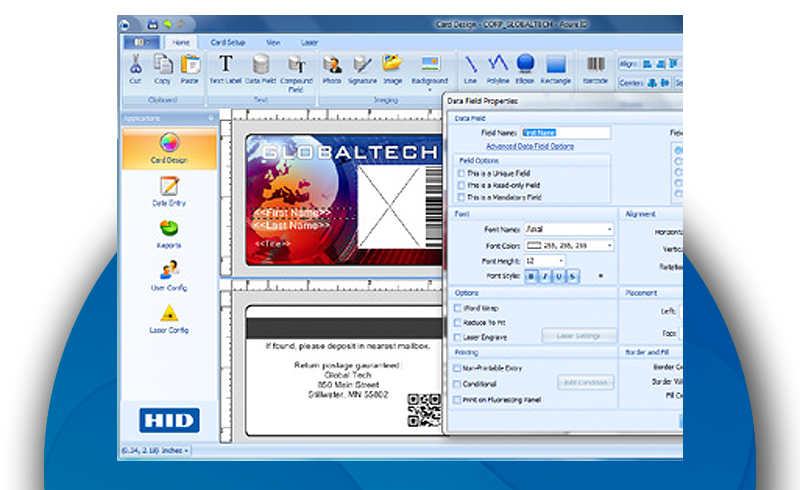Open the Inches units dropdown in status bar
Screen dimensions: 800x490
[x=186, y=451]
